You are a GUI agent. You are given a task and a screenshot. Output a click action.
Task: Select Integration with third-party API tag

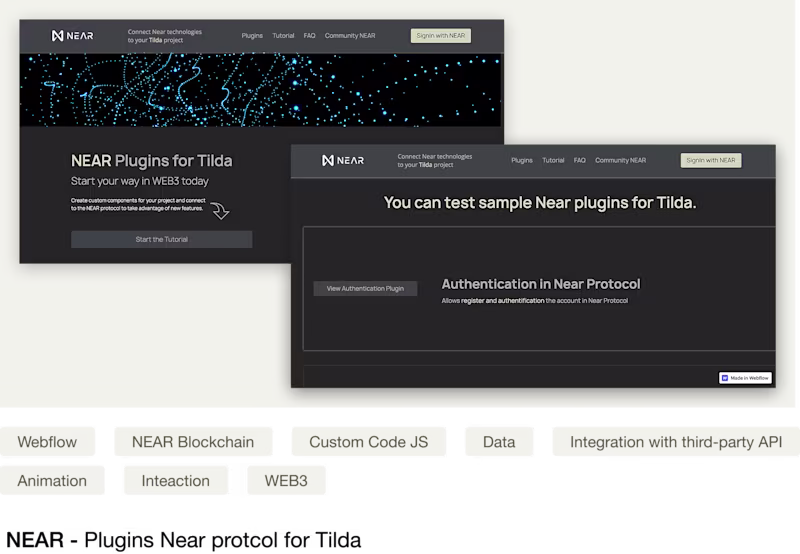pyautogui.click(x=676, y=442)
